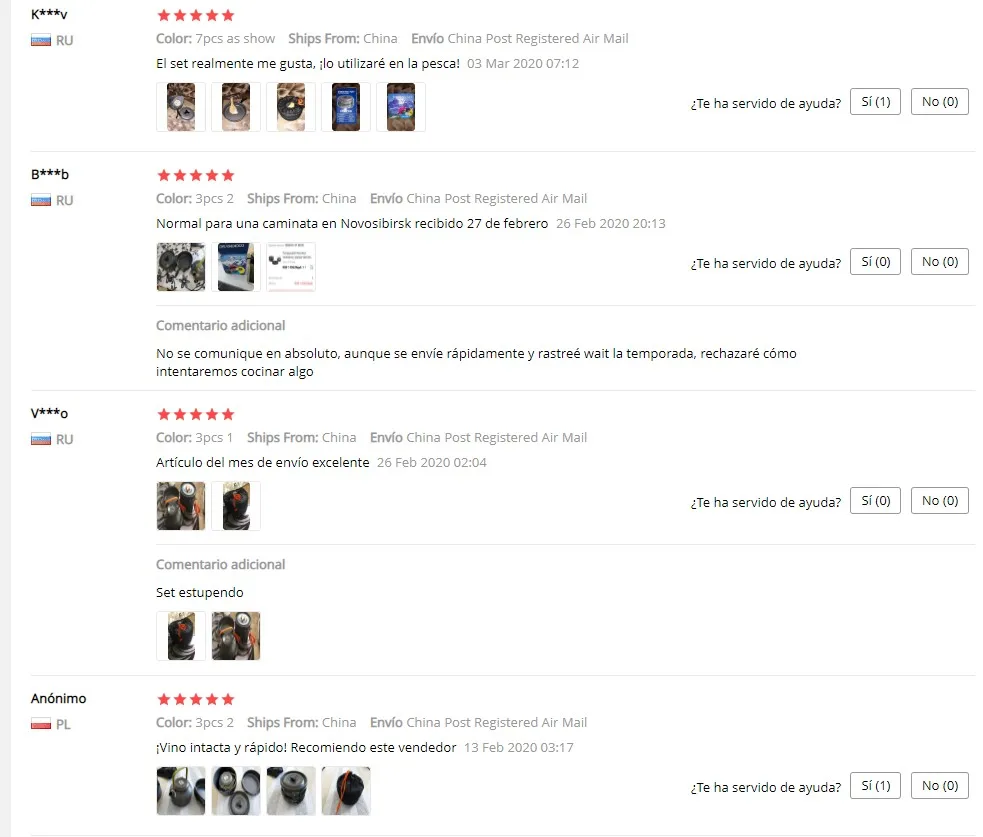The width and height of the screenshot is (983, 837).
Task: Open first kettle photo in V***o's review
Action: coord(181,506)
